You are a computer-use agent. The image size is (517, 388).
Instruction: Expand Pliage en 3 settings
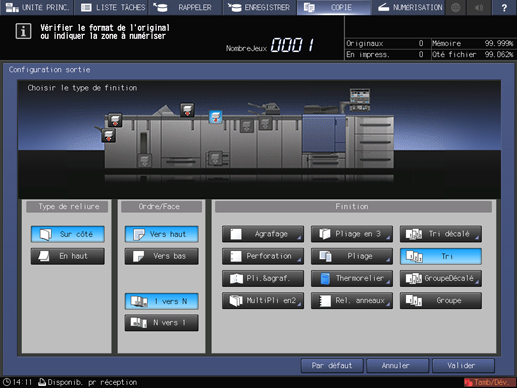tap(352, 234)
